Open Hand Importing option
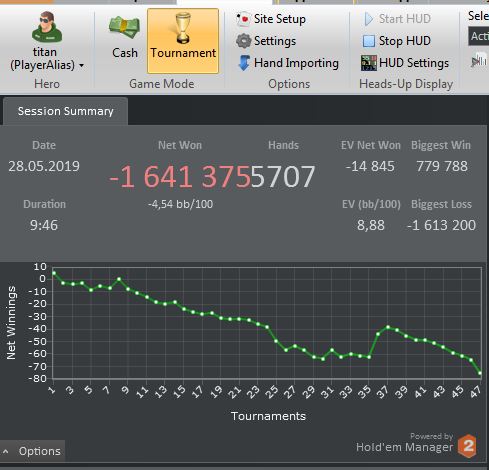 click(288, 63)
